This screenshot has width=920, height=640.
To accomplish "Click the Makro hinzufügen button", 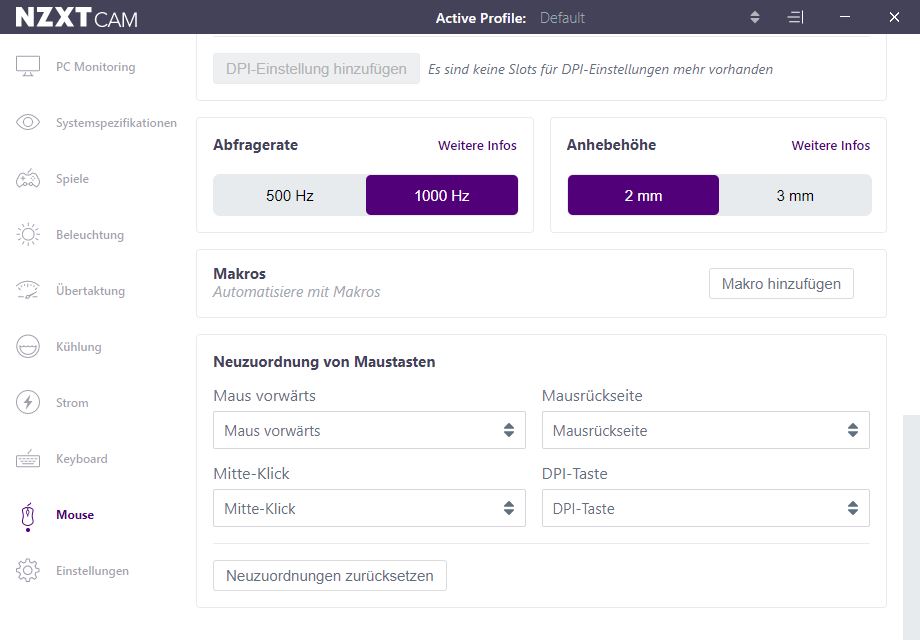I will (781, 284).
